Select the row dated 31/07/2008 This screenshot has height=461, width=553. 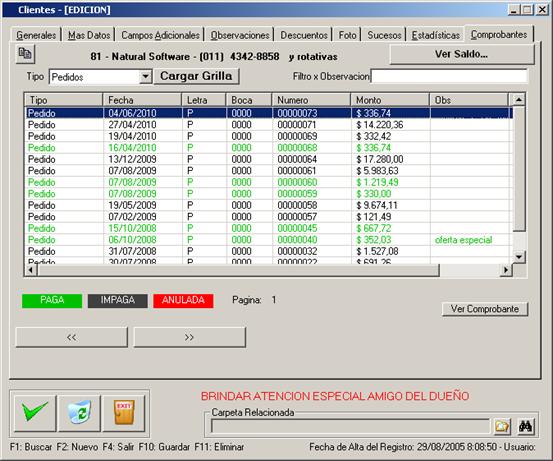pos(269,251)
